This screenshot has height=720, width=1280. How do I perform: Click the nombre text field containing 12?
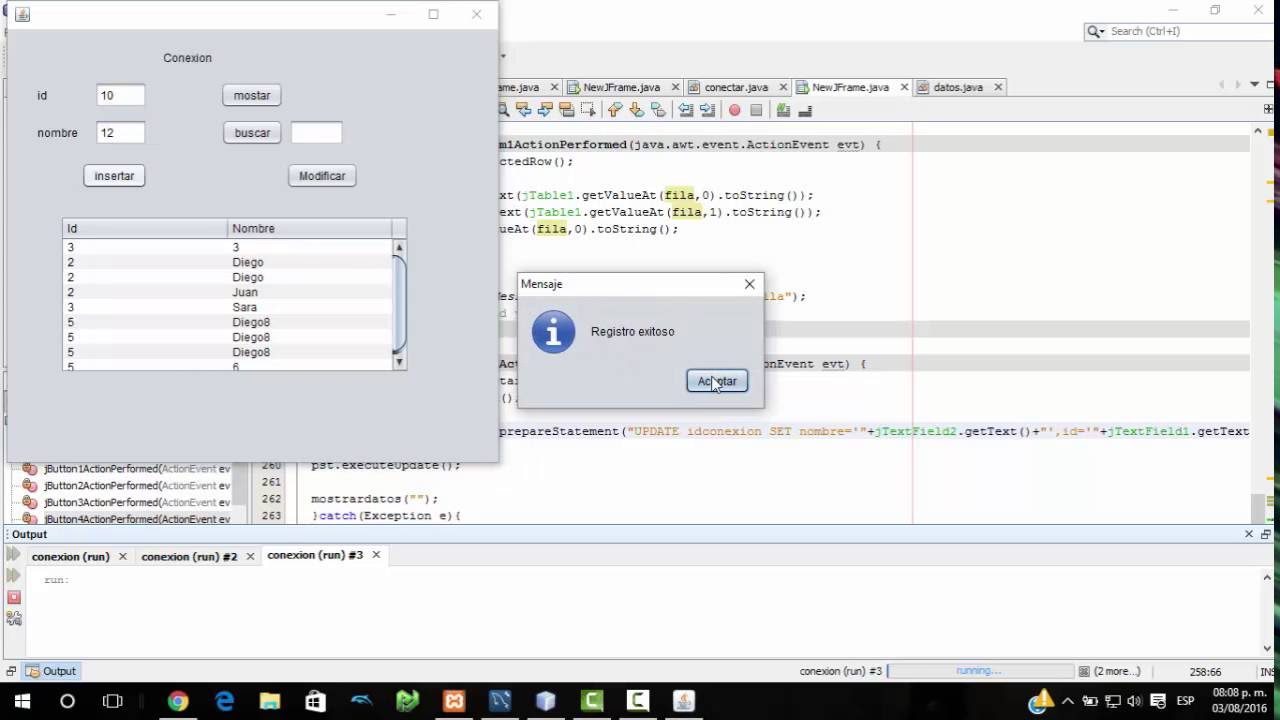121,132
